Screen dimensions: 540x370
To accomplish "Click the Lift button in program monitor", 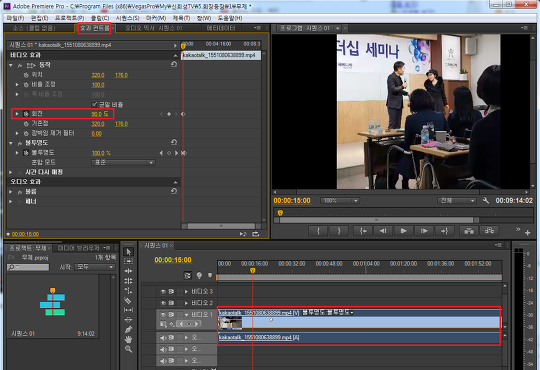I will point(469,231).
